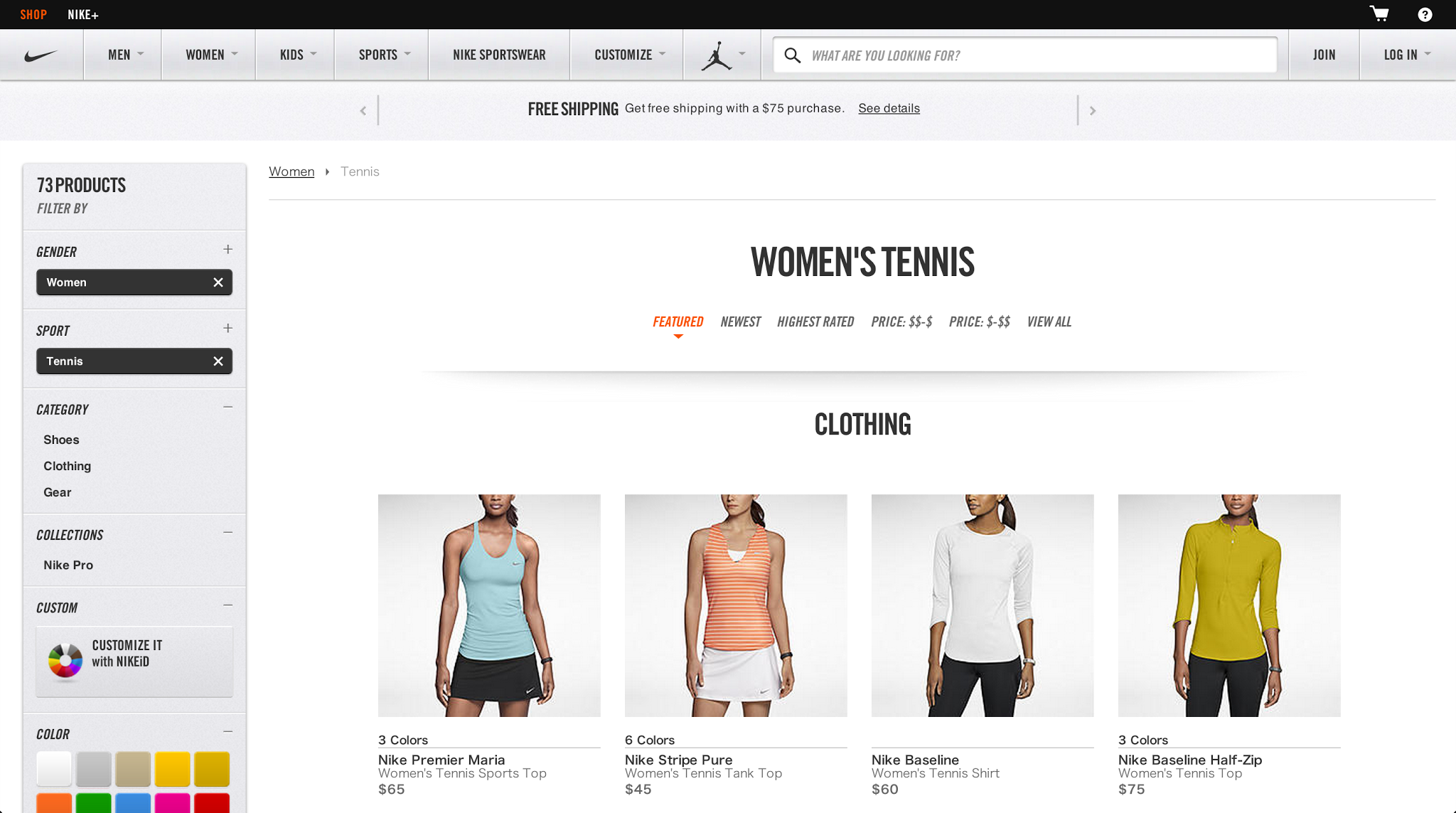Viewport: 1456px width, 813px height.
Task: Collapse the Category filter section
Action: (227, 408)
